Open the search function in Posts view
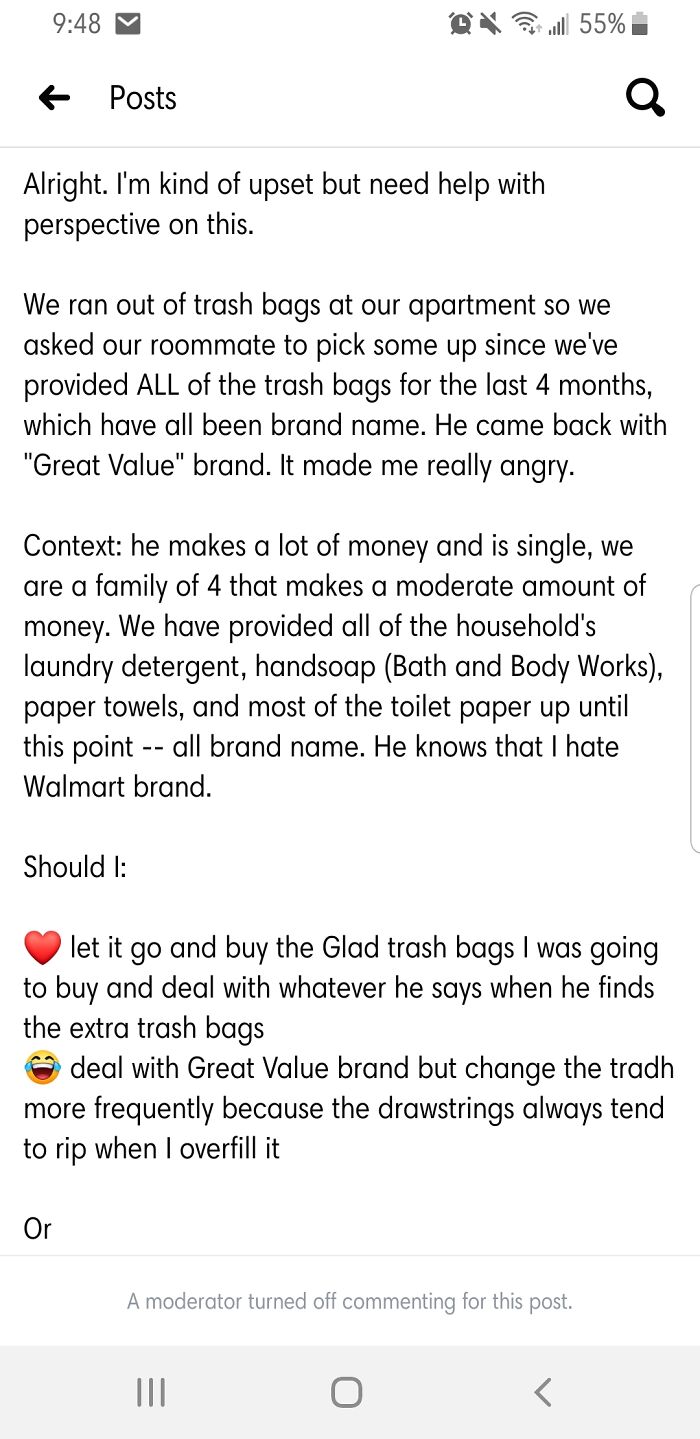This screenshot has width=700, height=1439. (645, 97)
